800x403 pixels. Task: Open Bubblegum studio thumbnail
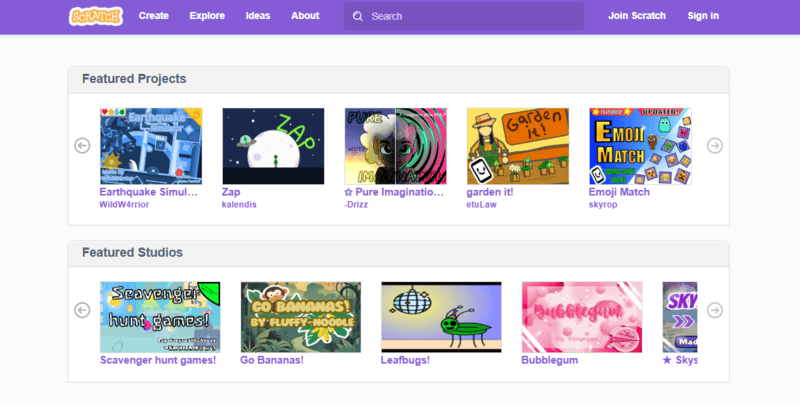582,317
